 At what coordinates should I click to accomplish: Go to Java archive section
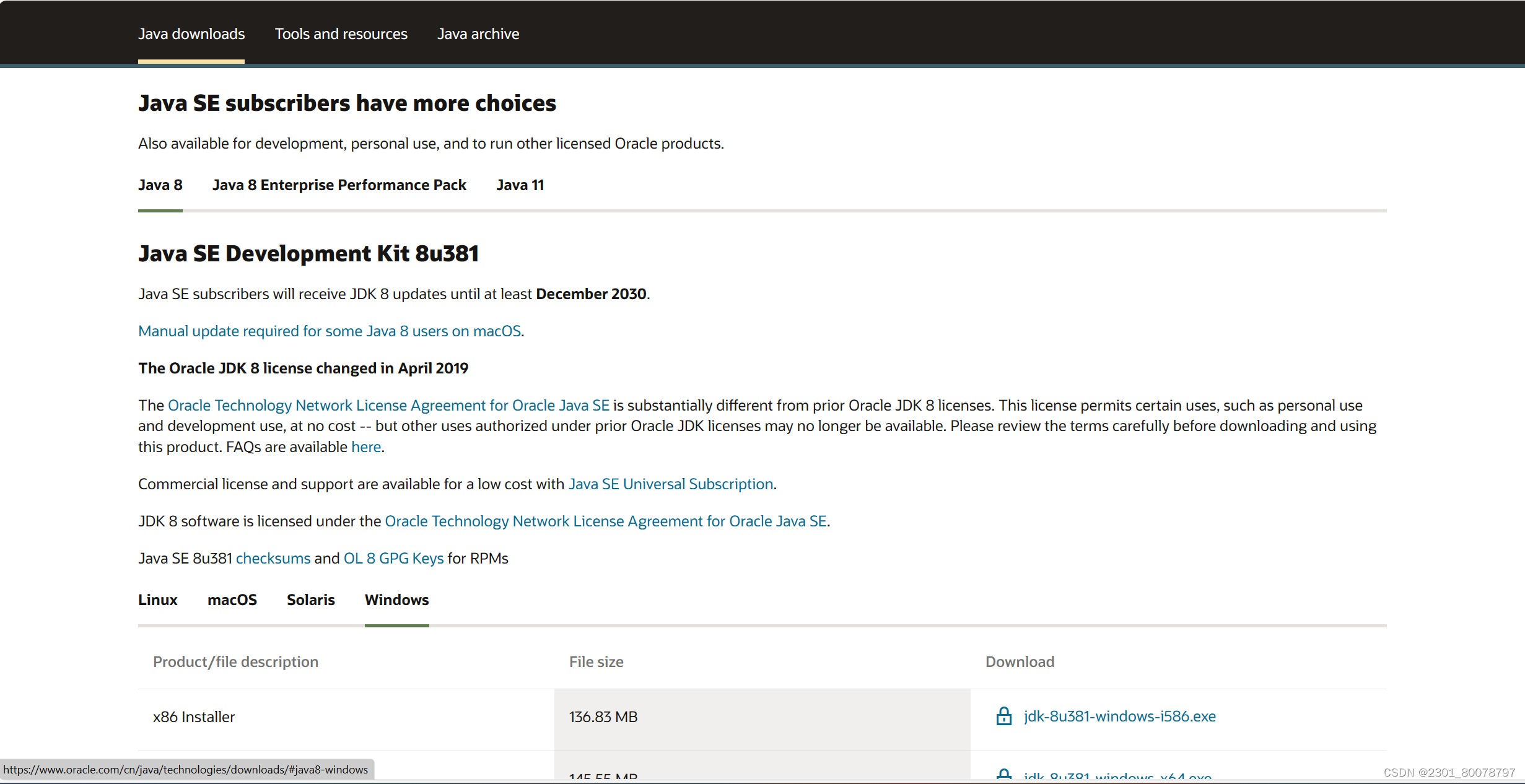(x=478, y=34)
